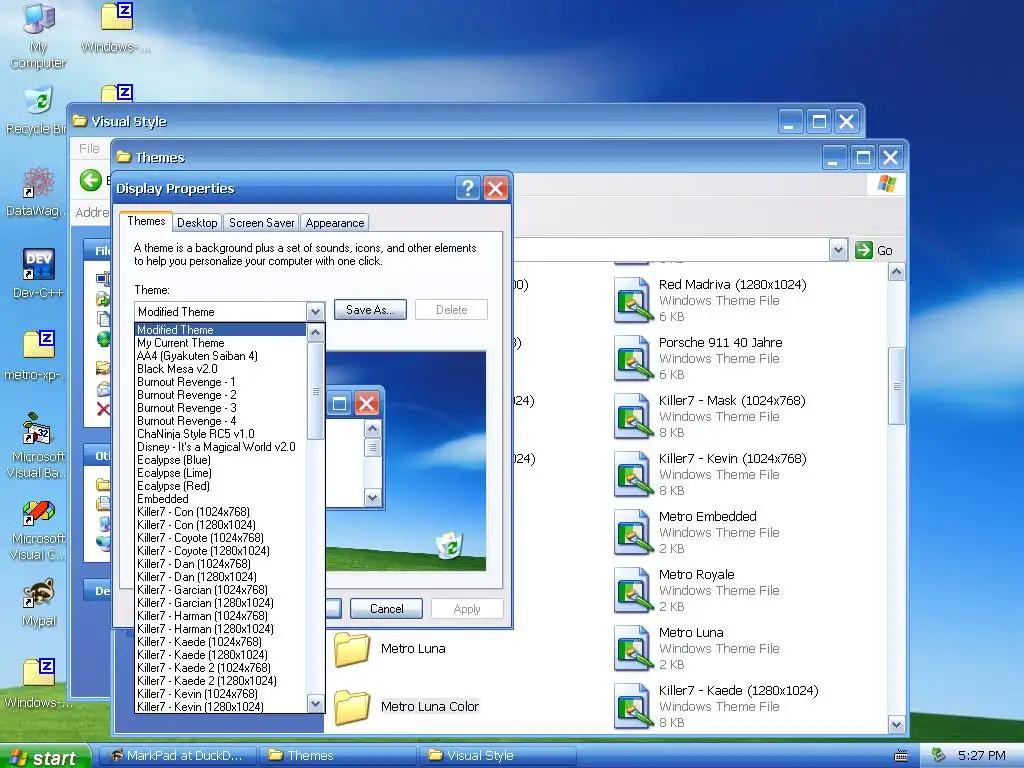
Task: Open the Start menu
Action: [x=44, y=756]
